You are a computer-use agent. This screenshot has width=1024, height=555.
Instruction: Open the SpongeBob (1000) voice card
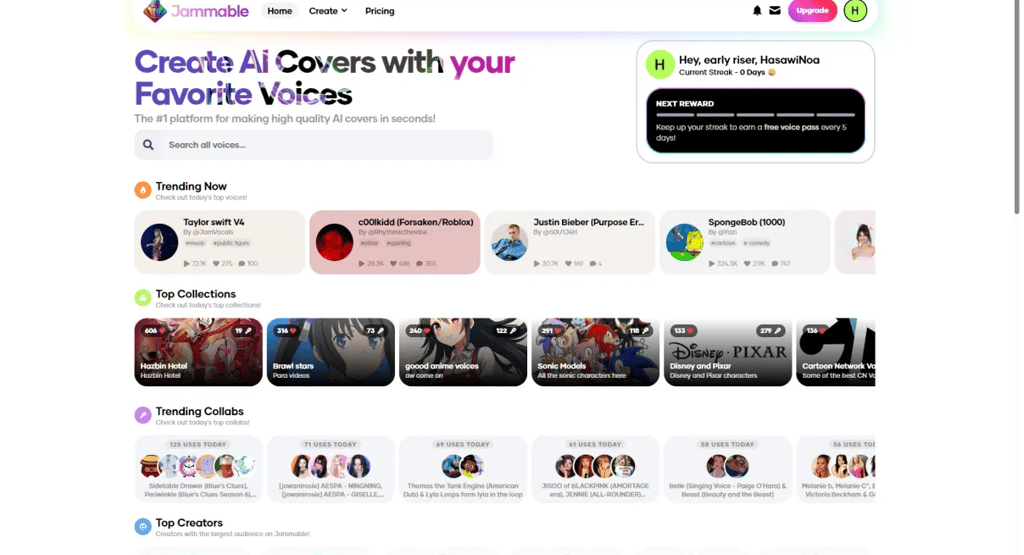click(744, 242)
